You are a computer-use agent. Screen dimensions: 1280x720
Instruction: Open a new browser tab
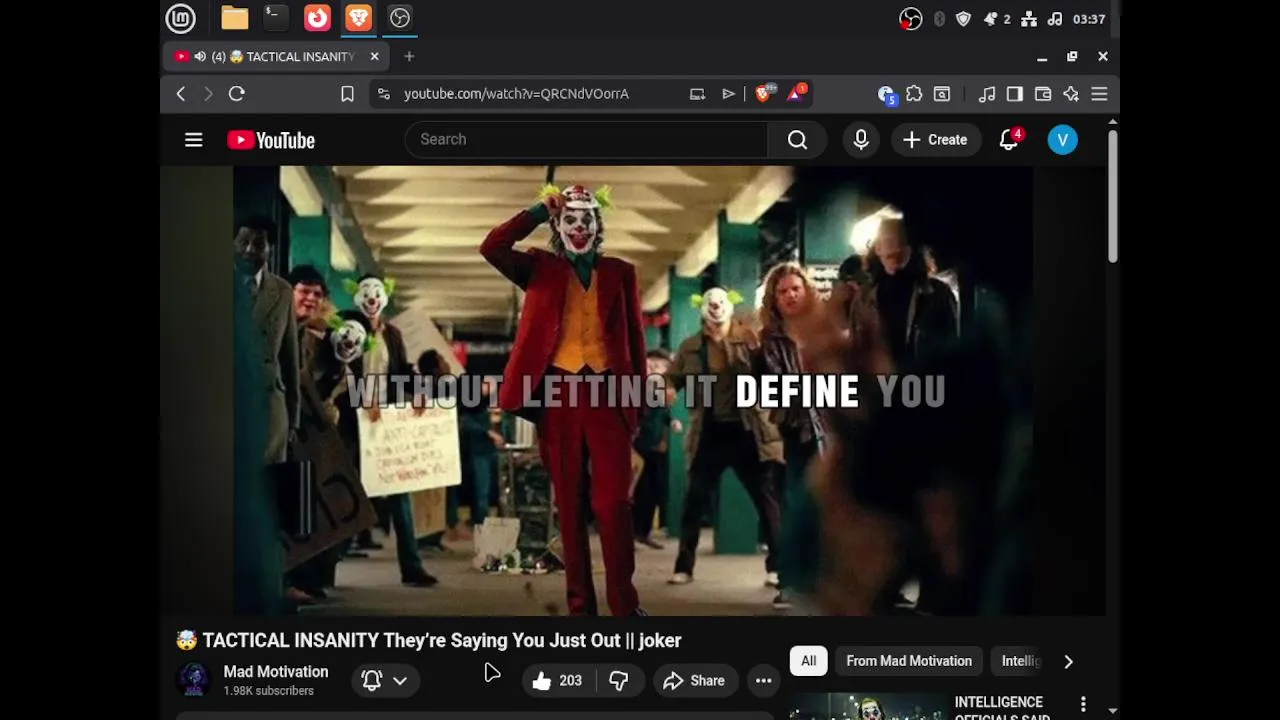coord(409,57)
